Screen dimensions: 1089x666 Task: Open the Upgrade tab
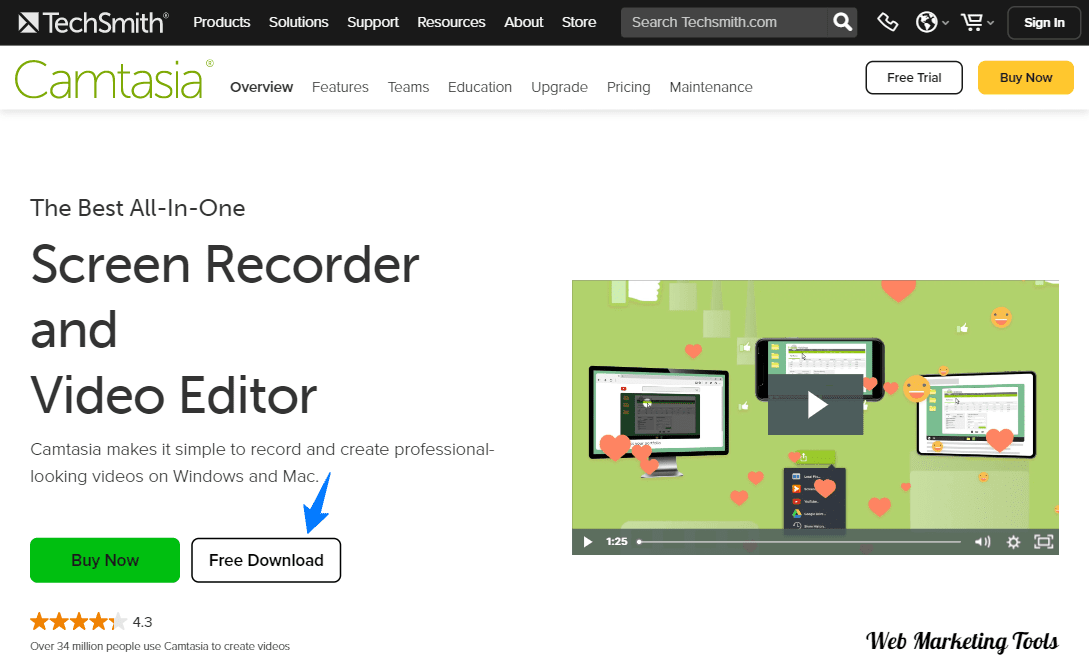[560, 87]
